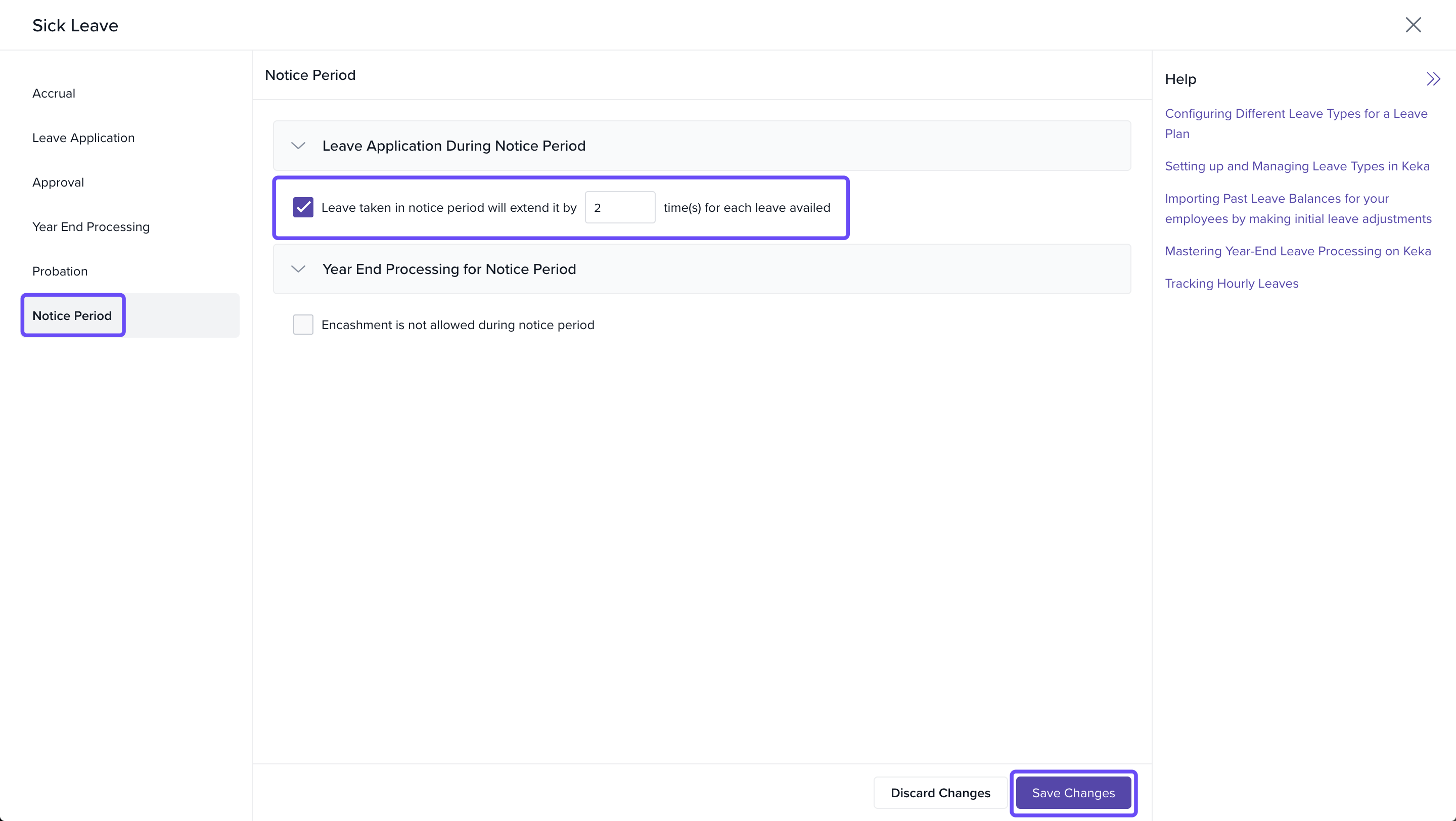Click the Discard Changes button
This screenshot has width=1456, height=821.
coord(940,793)
